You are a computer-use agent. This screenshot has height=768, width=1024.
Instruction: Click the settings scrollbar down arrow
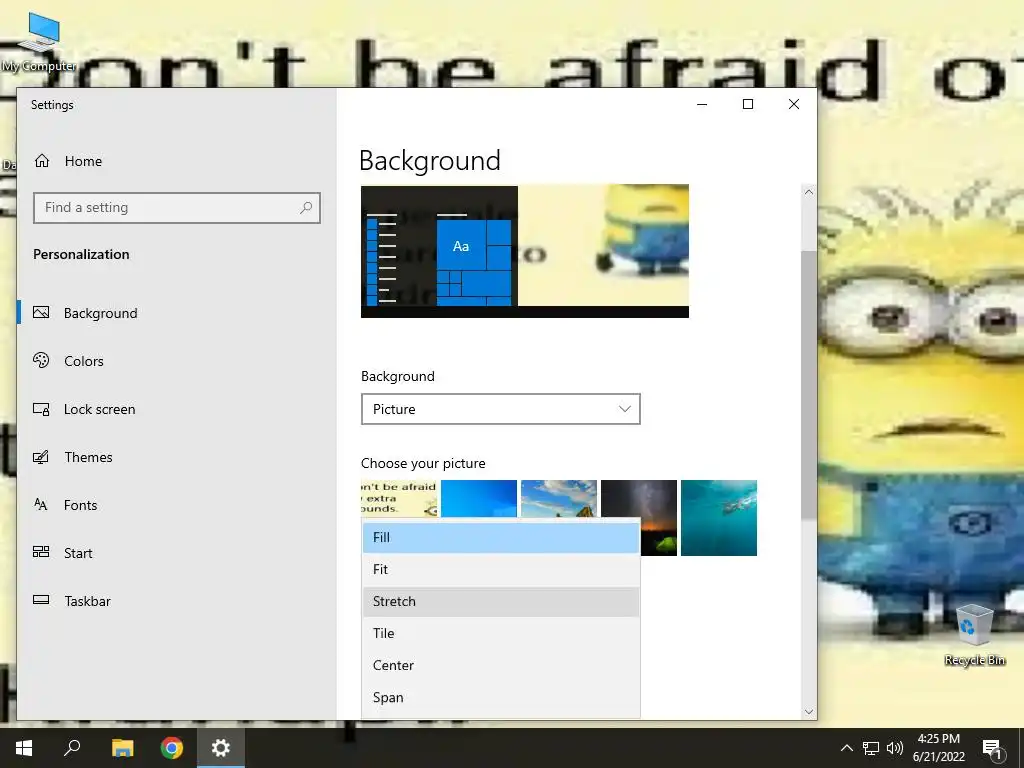click(x=808, y=712)
